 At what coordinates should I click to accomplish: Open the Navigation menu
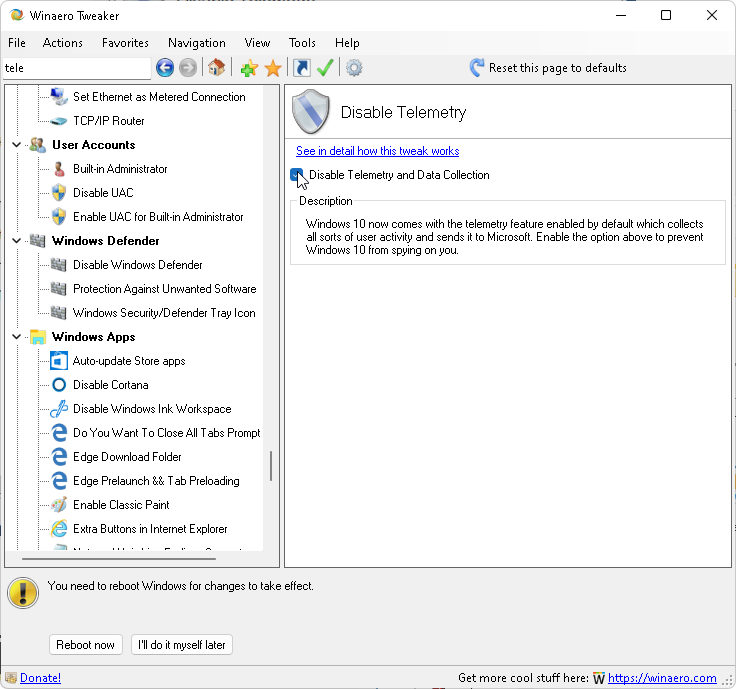(x=197, y=43)
